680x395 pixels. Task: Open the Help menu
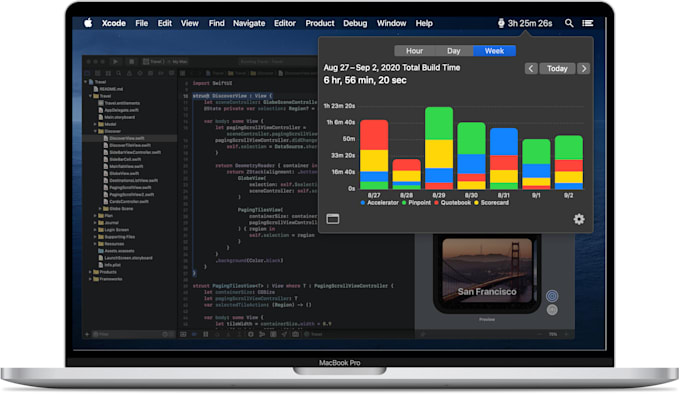click(x=424, y=23)
